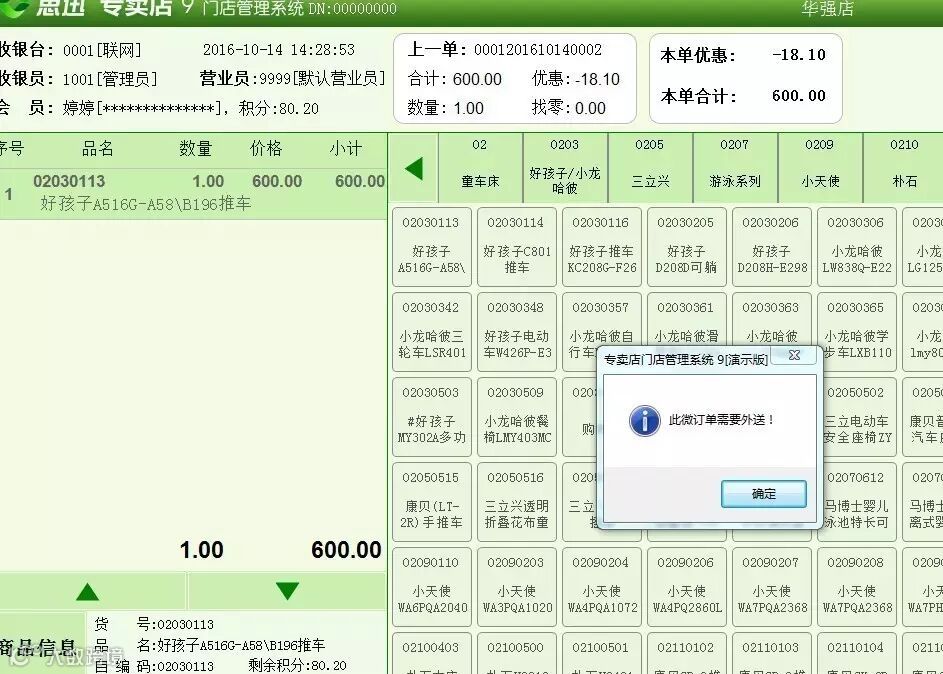Add product 02030503 #好孩子MY302A多功
Viewport: 943px width, 674px height.
(x=431, y=417)
